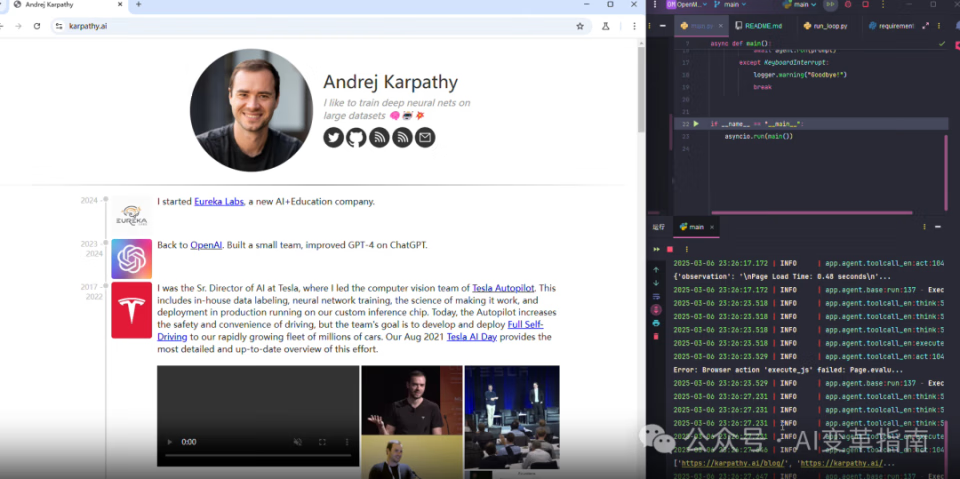Open more actions in PyCharm top toolbar

(883, 4)
